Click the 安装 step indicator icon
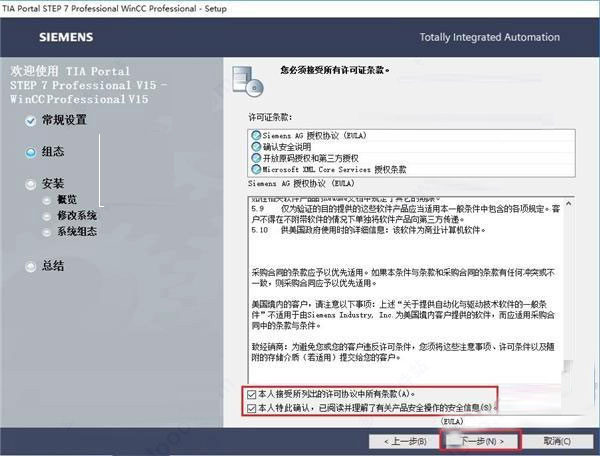The image size is (600, 456). (31, 184)
